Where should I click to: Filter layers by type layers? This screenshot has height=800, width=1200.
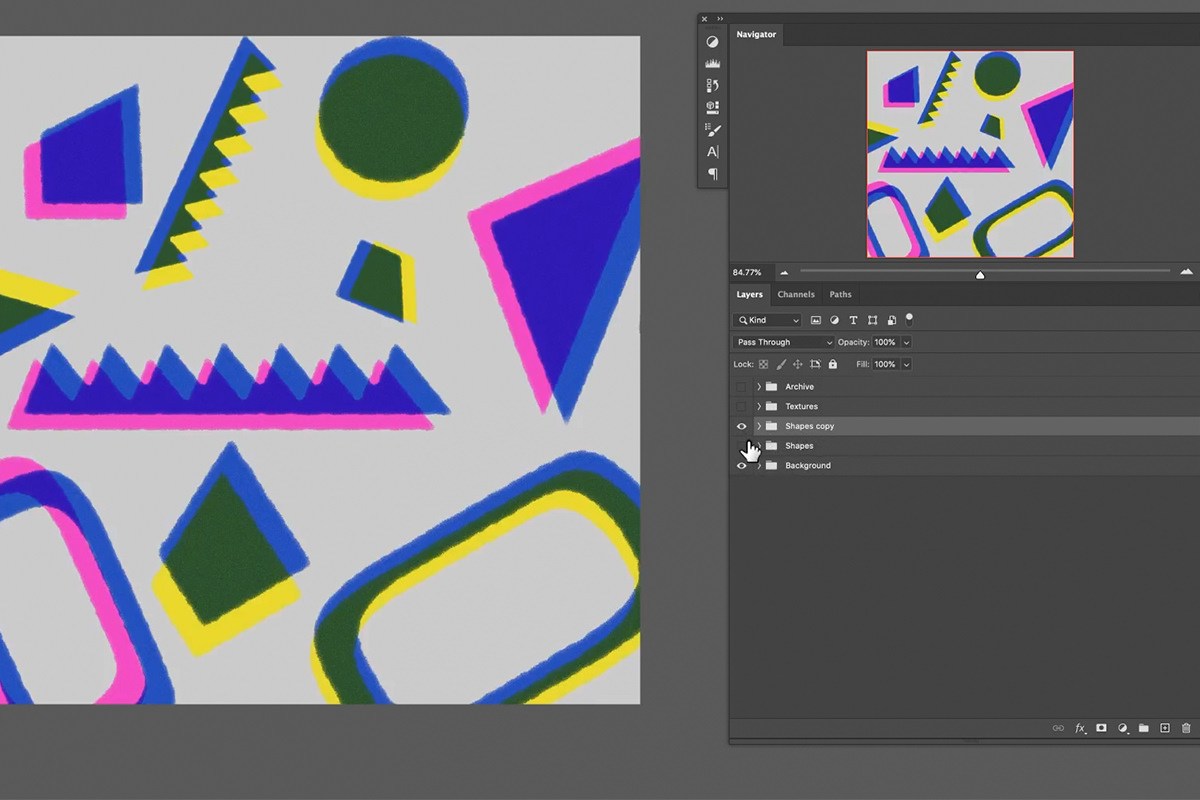(x=853, y=320)
